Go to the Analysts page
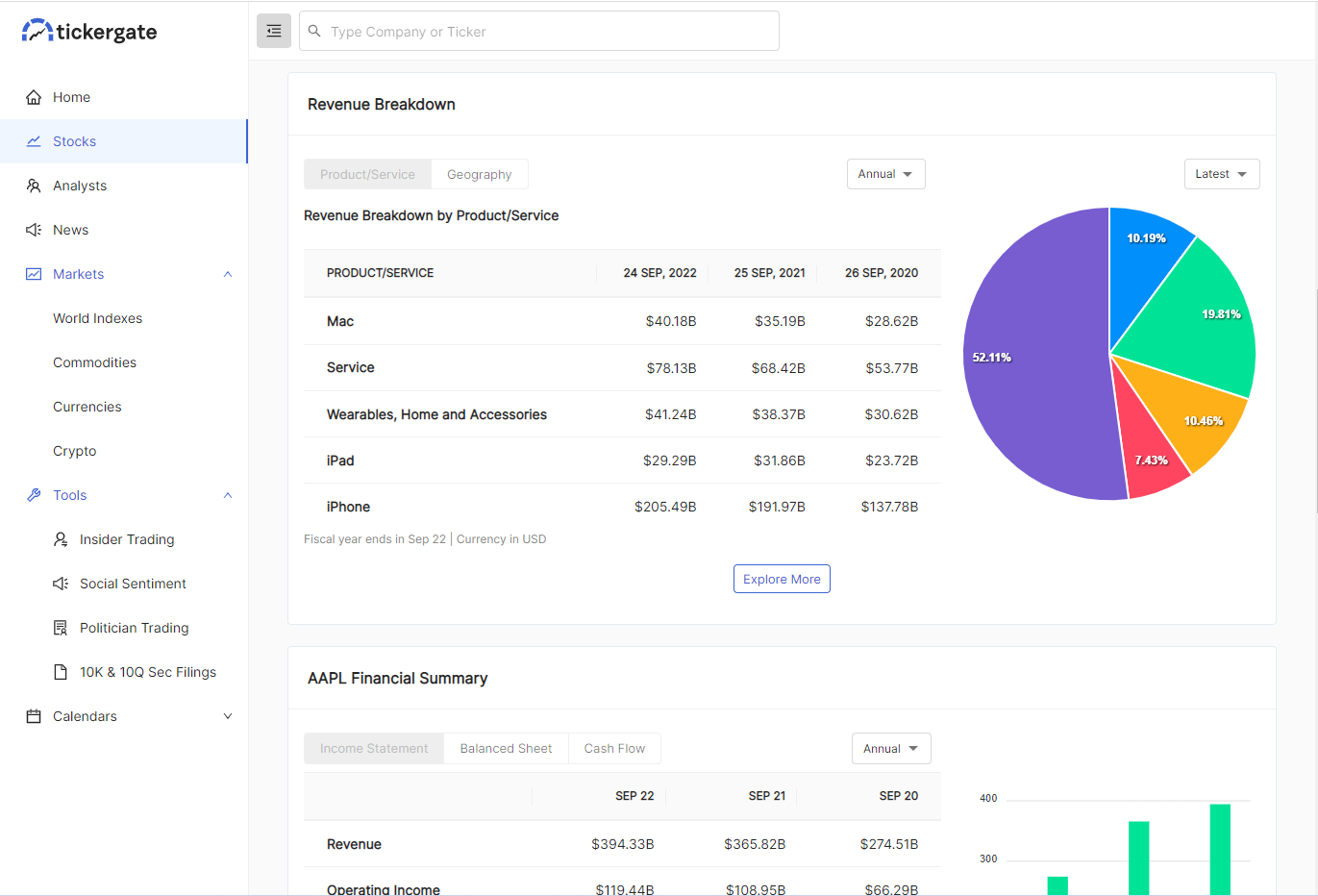The height and width of the screenshot is (896, 1318). coord(124,186)
